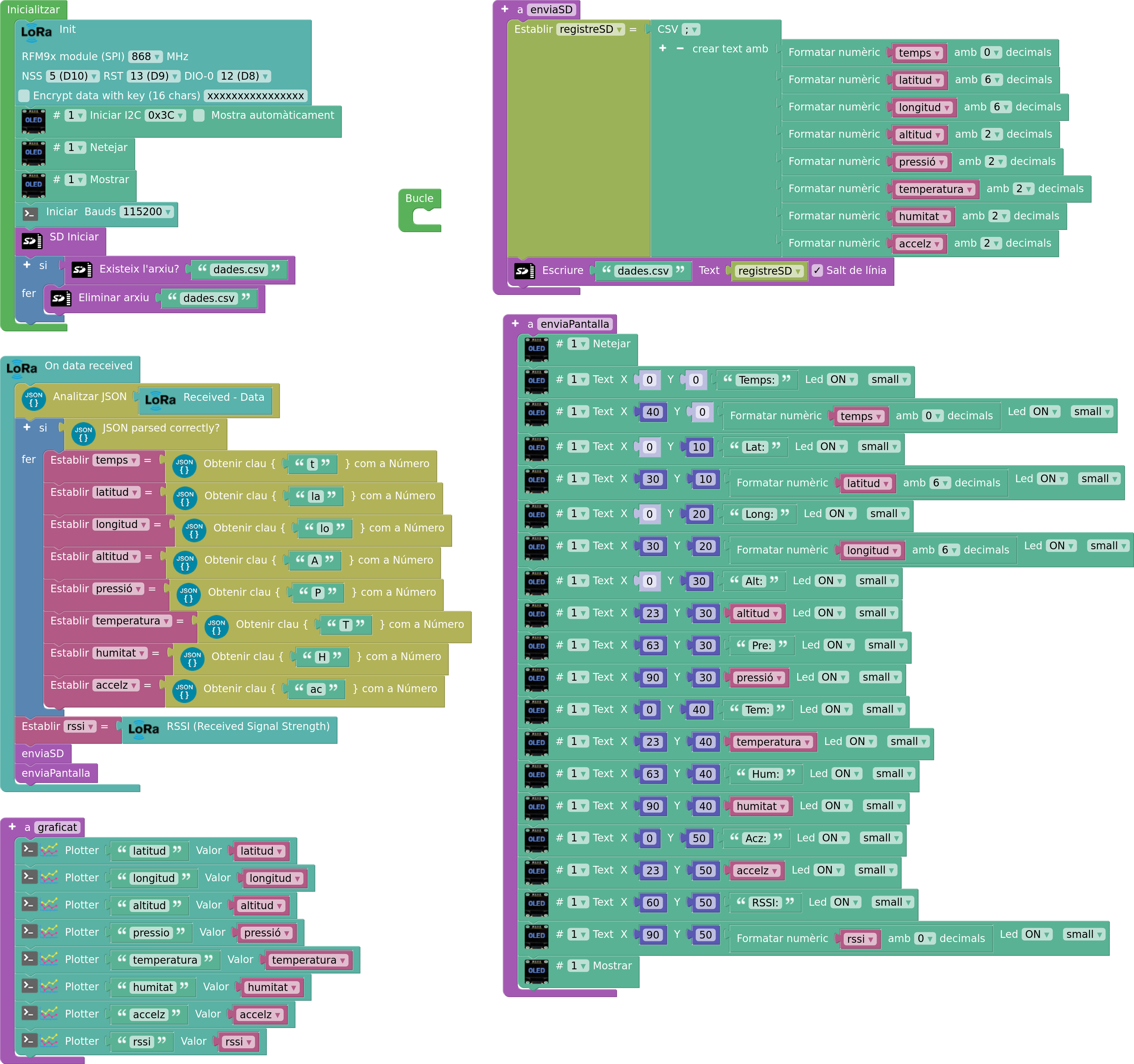1134x1064 pixels.
Task: Click the JSON icon on Analitzar JSON block
Action: (x=34, y=398)
